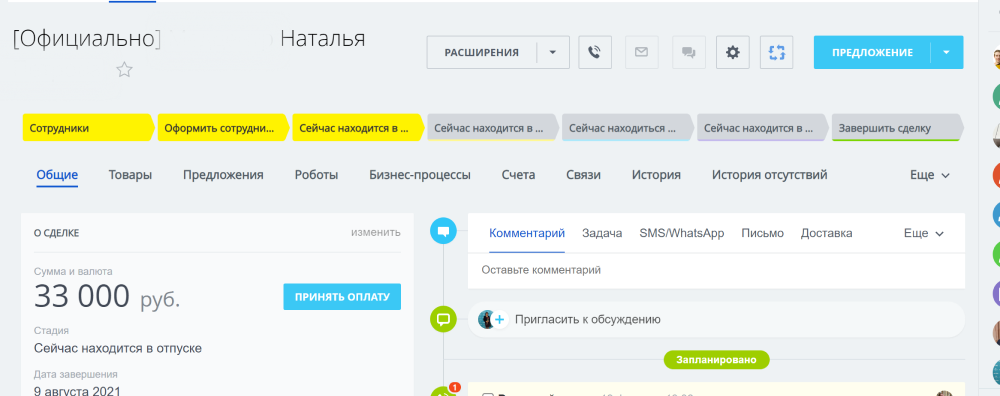Click the Оставьте комментарий input field
The height and width of the screenshot is (396, 1000).
716,270
